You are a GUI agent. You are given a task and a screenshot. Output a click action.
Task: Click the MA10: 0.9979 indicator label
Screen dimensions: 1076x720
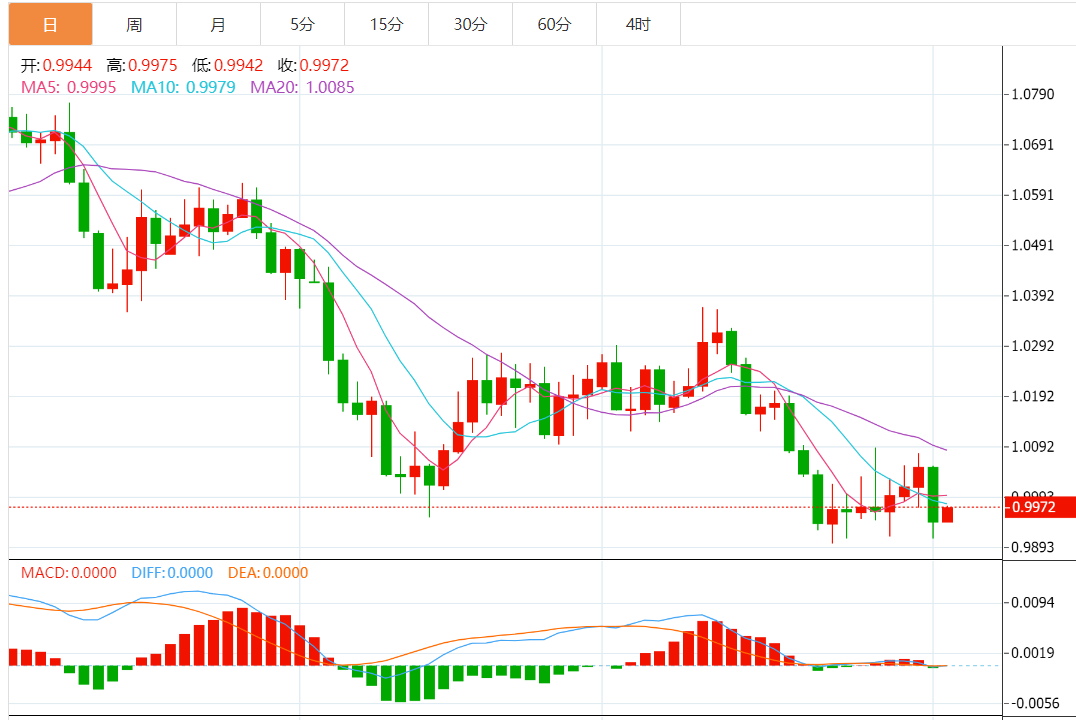(183, 87)
